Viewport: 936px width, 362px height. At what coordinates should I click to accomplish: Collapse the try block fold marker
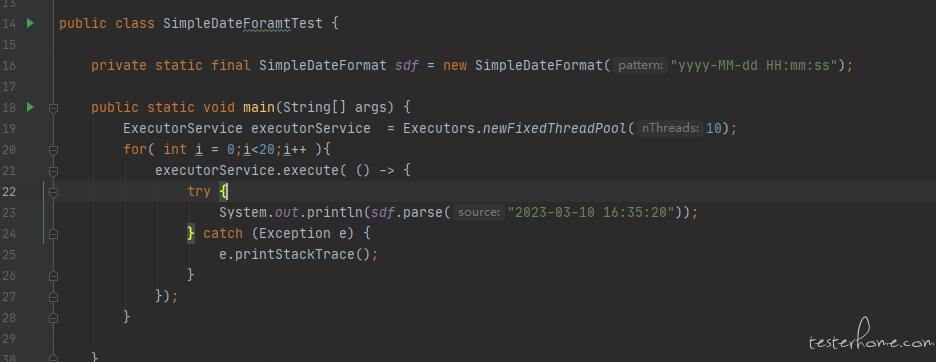pos(53,192)
